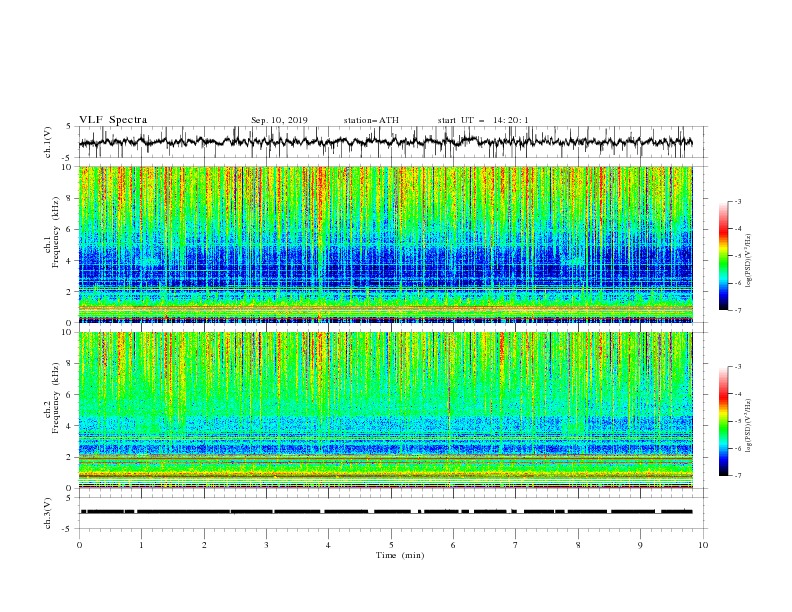Image resolution: width=792 pixels, height=612 pixels.
Task: Click the ch.1 color bar log(PSD) label
Action: tap(749, 261)
